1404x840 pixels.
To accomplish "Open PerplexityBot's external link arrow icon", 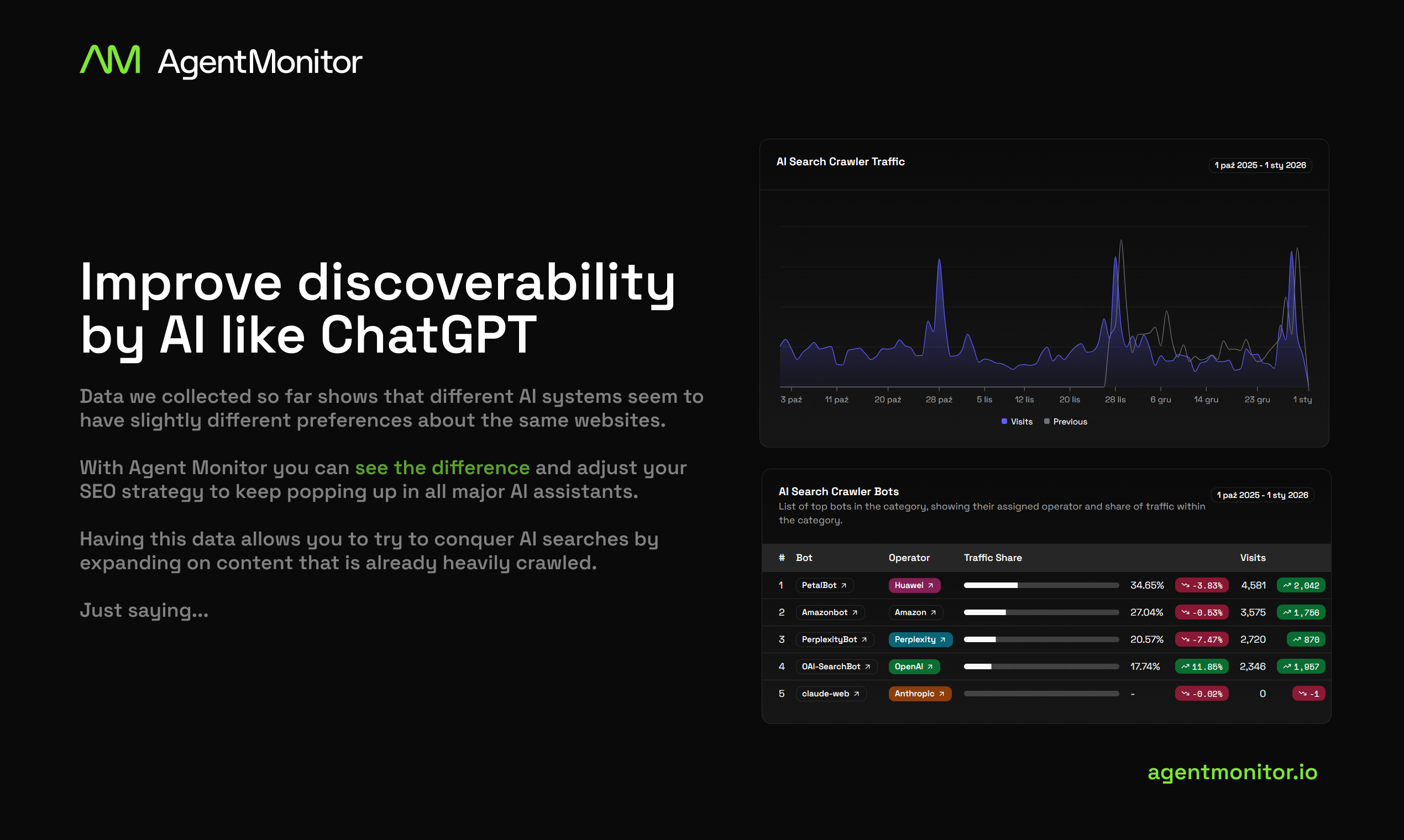I will tap(863, 639).
